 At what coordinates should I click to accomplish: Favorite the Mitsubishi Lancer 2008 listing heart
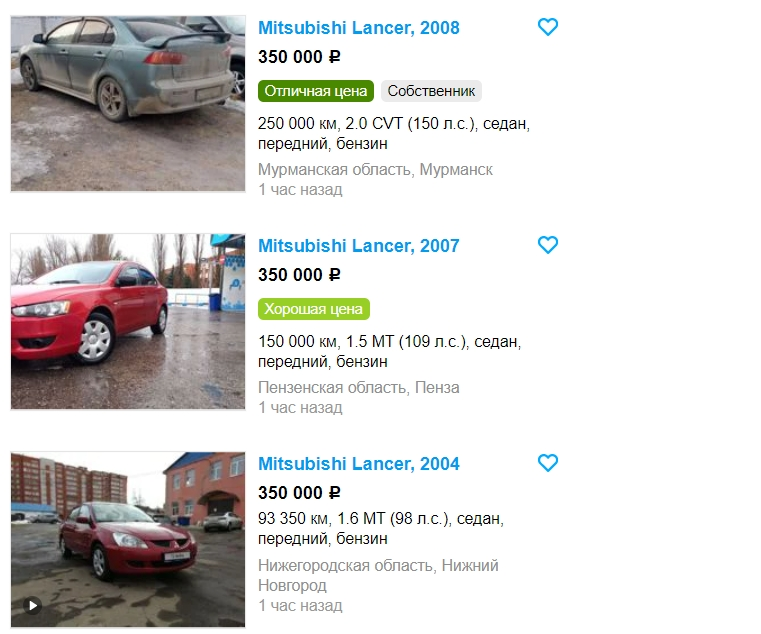click(548, 27)
